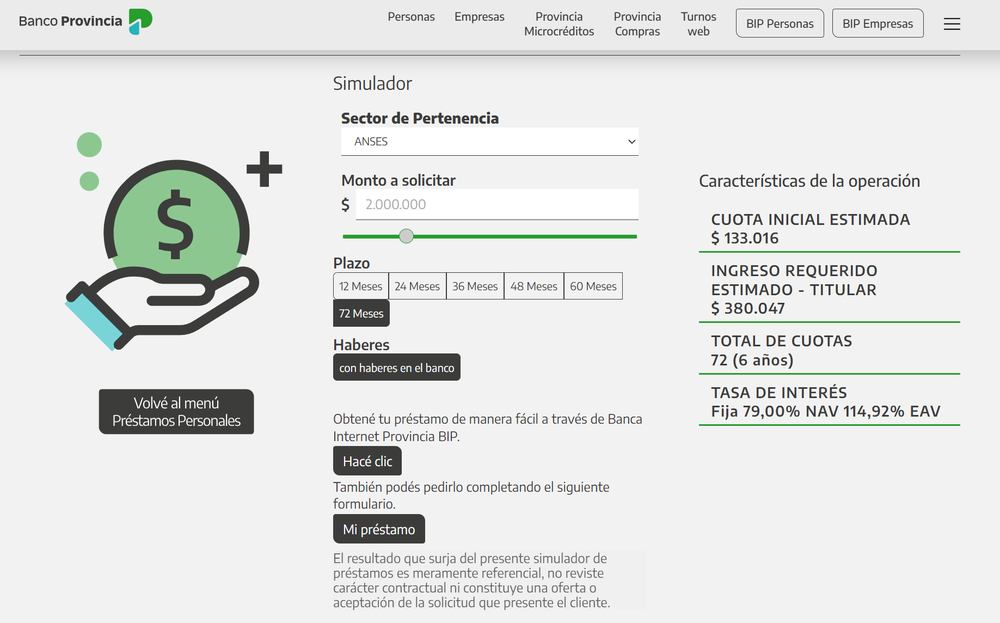The width and height of the screenshot is (1000, 623).
Task: Open the Turnos web menu item
Action: (698, 23)
